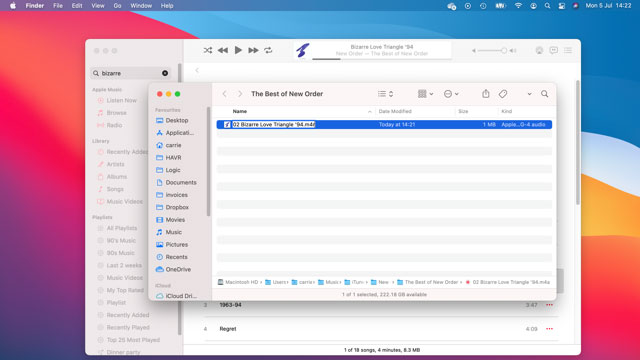640x360 pixels.
Task: Open the Apple menu
Action: tap(13, 6)
